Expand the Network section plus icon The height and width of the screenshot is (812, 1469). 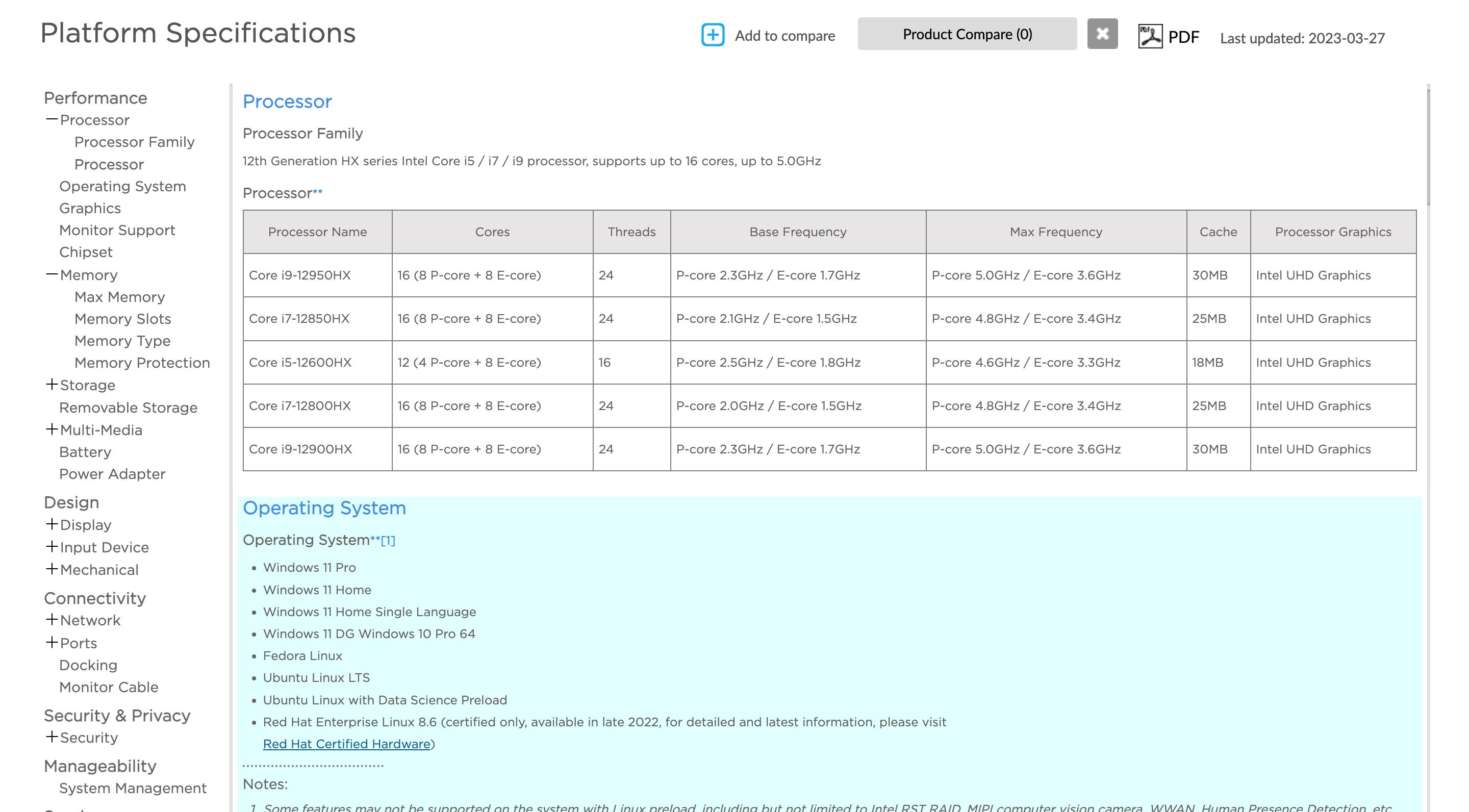point(52,620)
